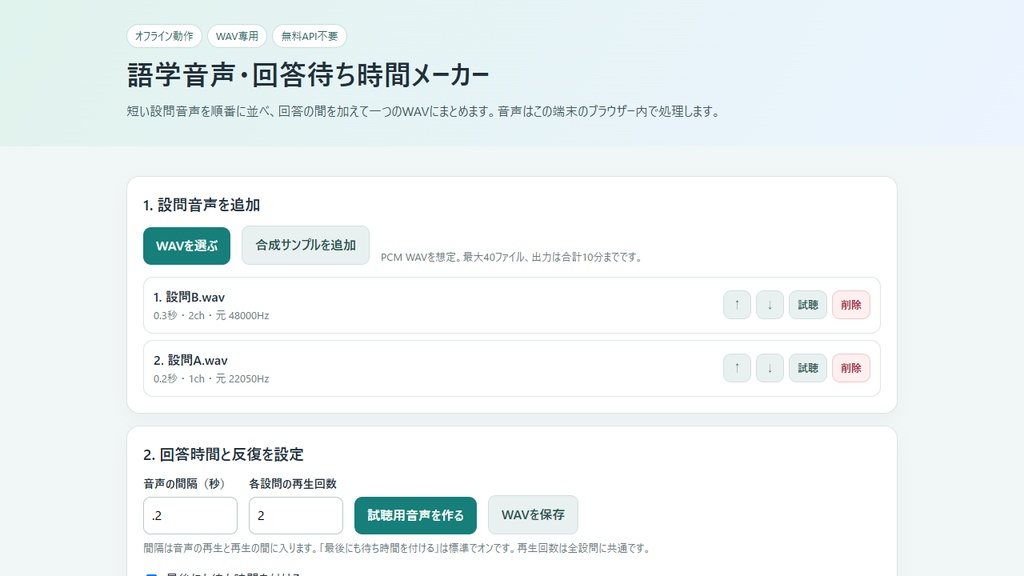Image resolution: width=1024 pixels, height=576 pixels.
Task: Click the 無料API不要 badge
Action: (x=310, y=36)
